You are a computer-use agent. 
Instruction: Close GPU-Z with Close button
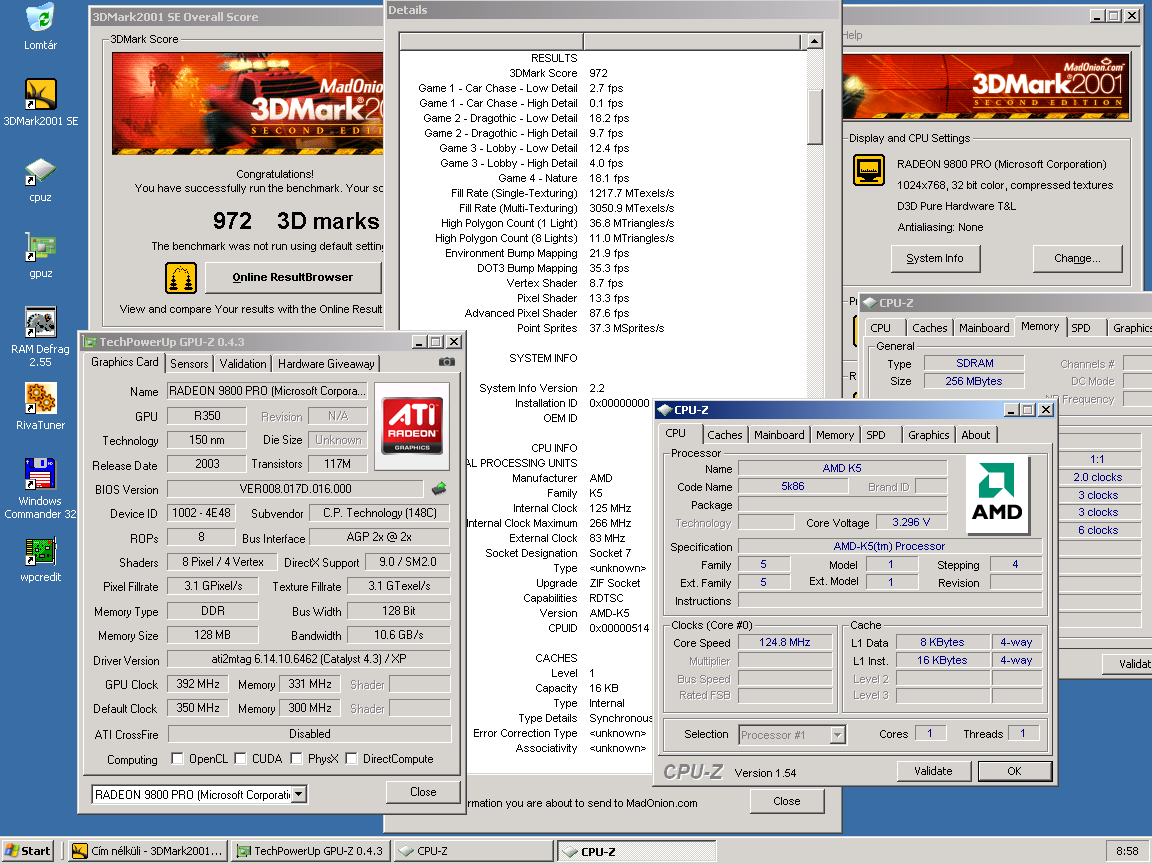(423, 792)
